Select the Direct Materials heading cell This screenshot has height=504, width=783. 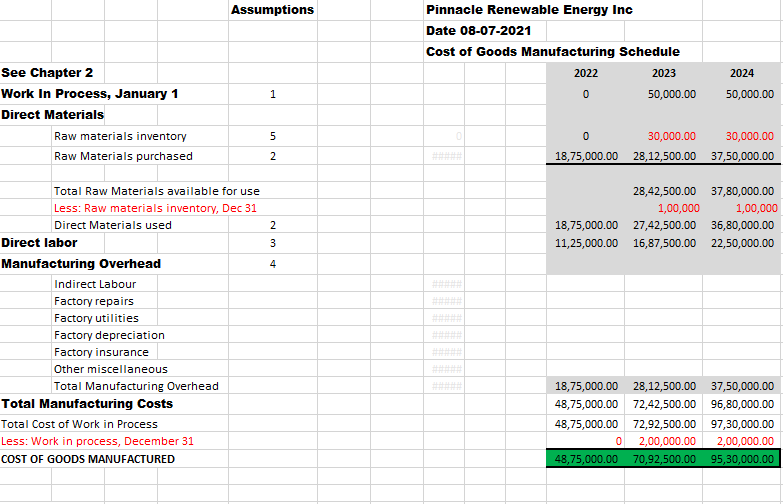[x=52, y=115]
